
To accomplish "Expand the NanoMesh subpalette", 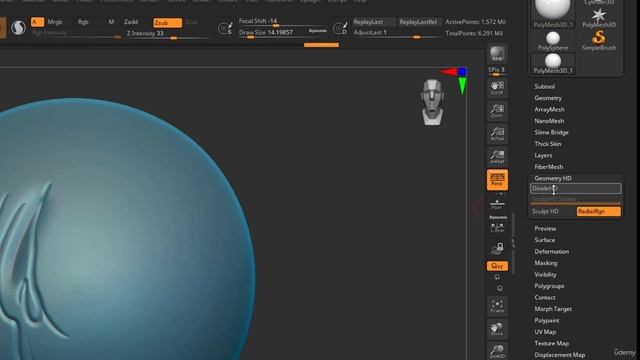I will pyautogui.click(x=549, y=121).
